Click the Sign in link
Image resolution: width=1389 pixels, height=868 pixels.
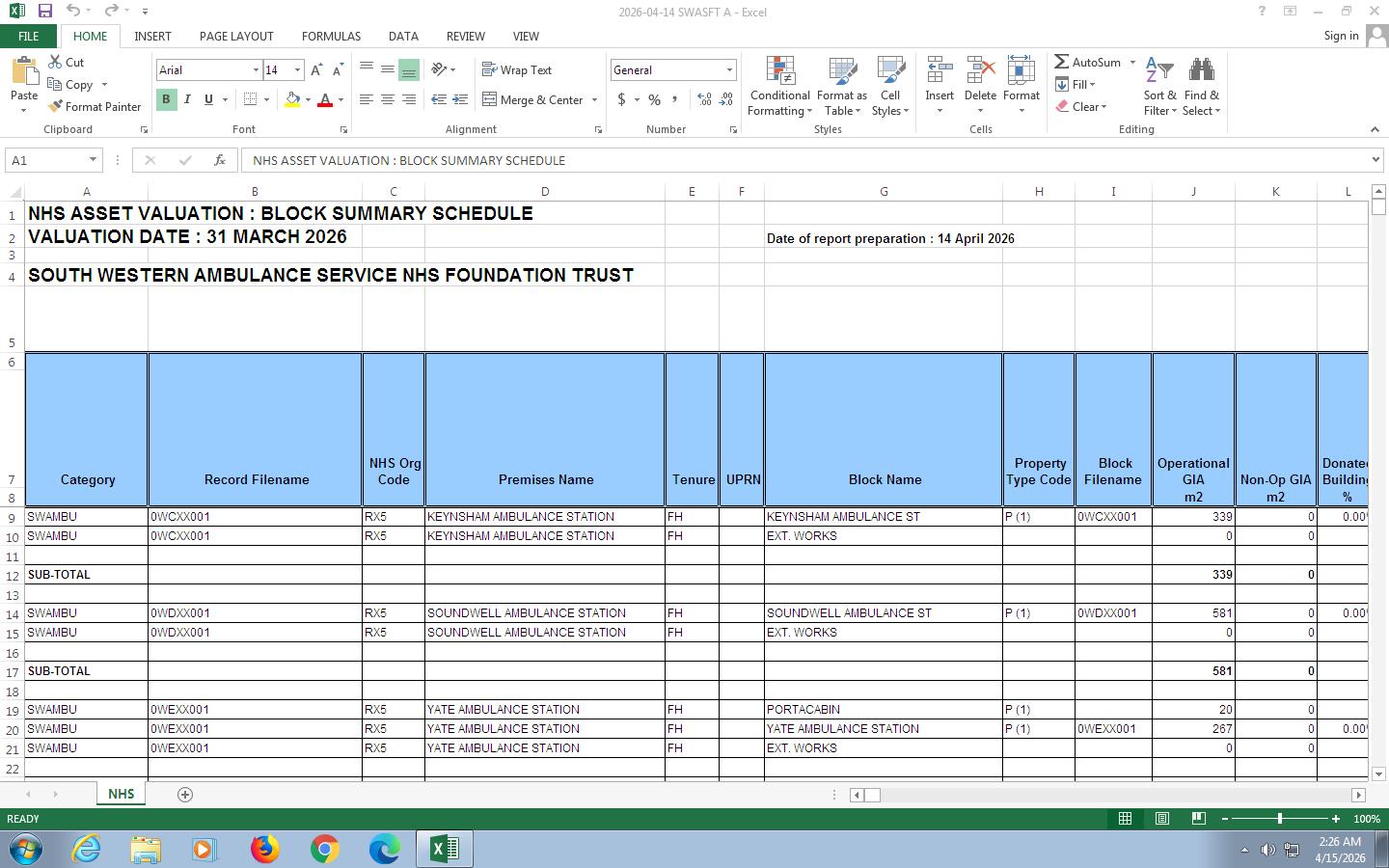[1341, 36]
